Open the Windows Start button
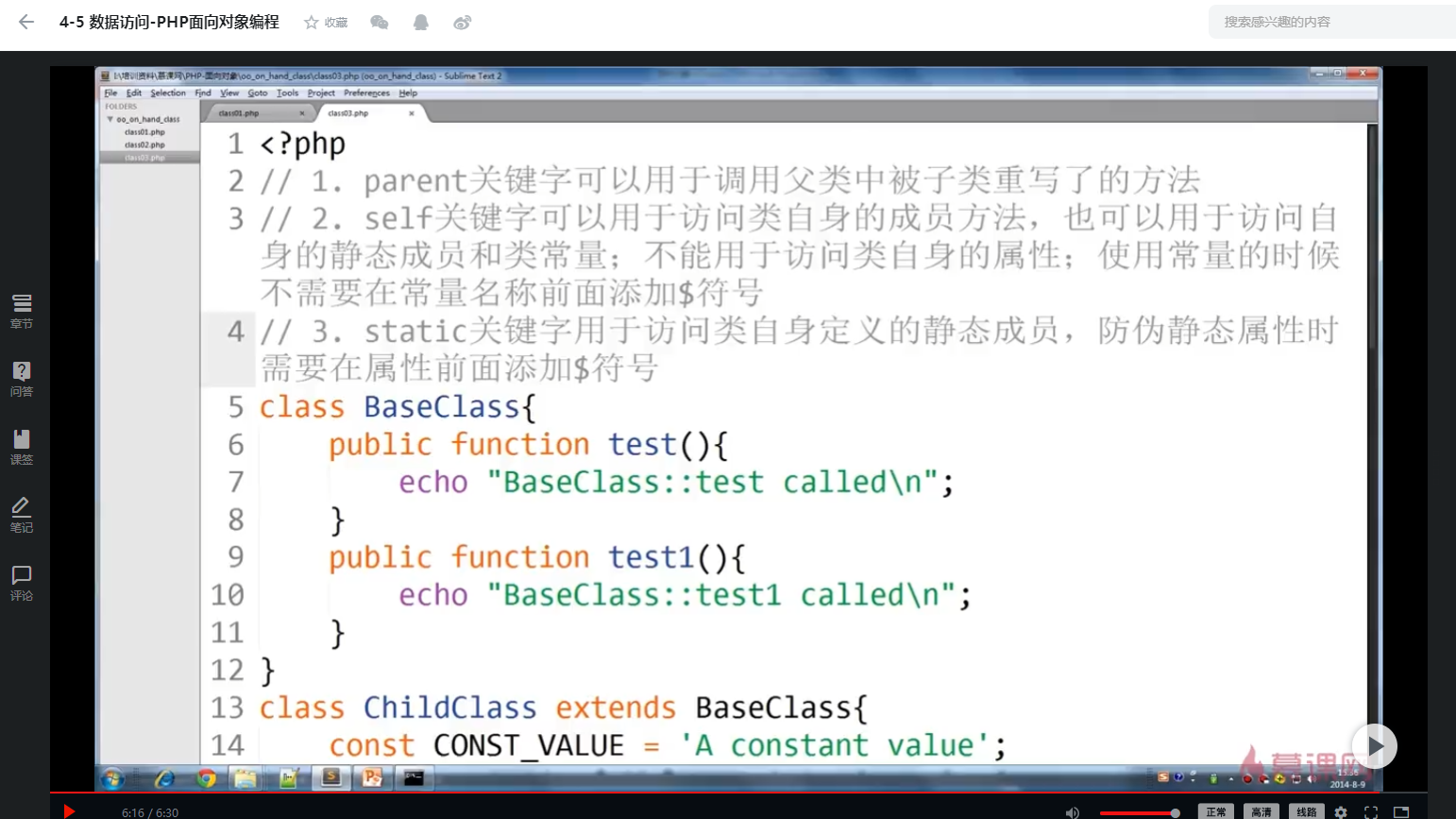 [x=112, y=778]
